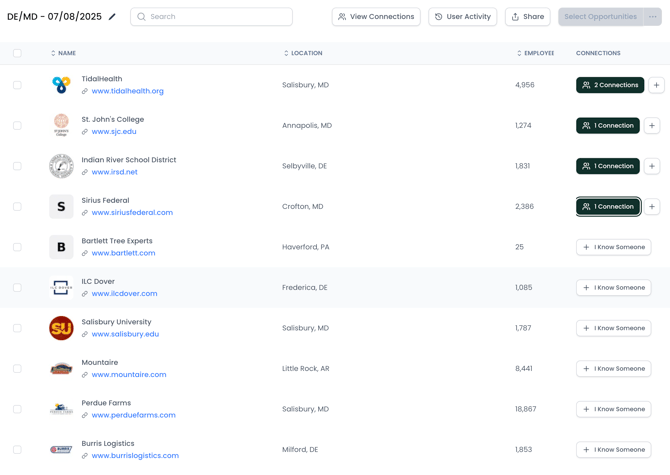Sort the table by Name column
Screen dimensions: 670x475
64,53
